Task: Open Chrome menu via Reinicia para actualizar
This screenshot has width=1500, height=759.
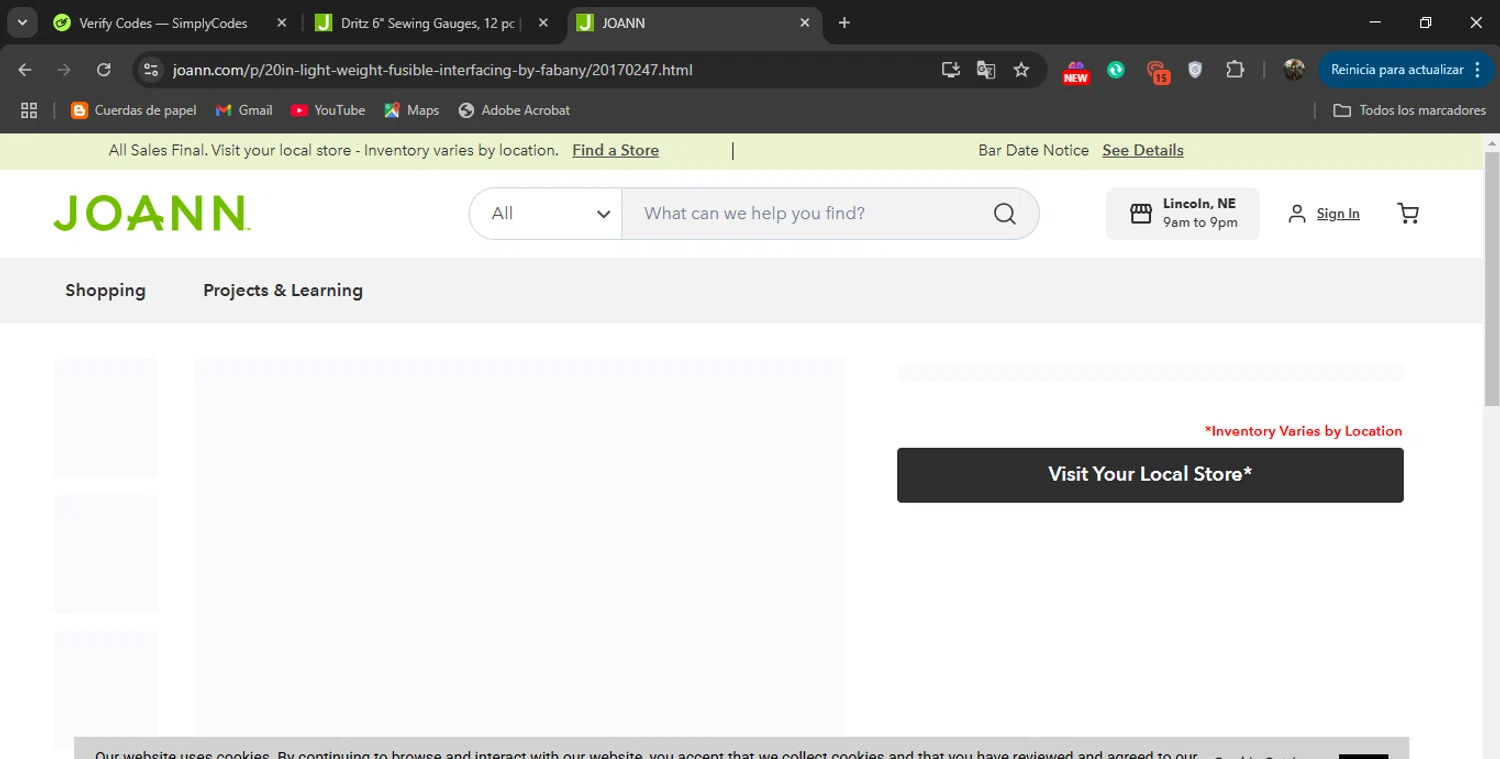Action: coord(1406,70)
